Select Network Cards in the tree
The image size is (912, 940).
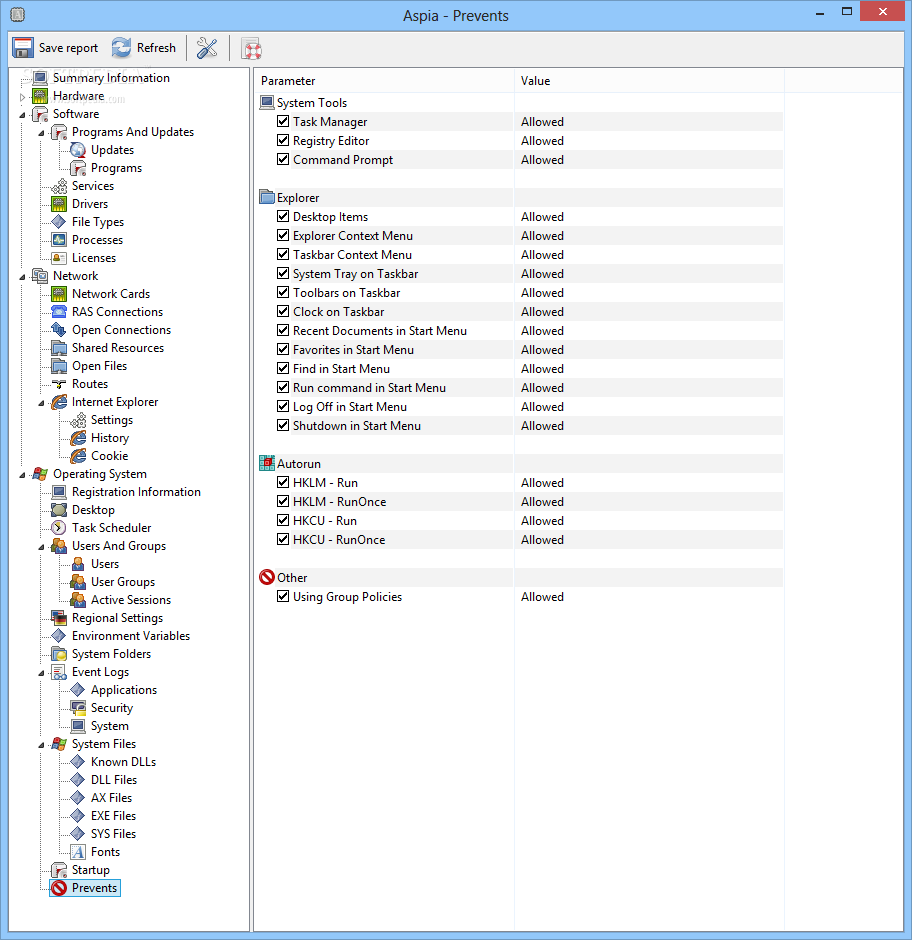click(x=111, y=294)
